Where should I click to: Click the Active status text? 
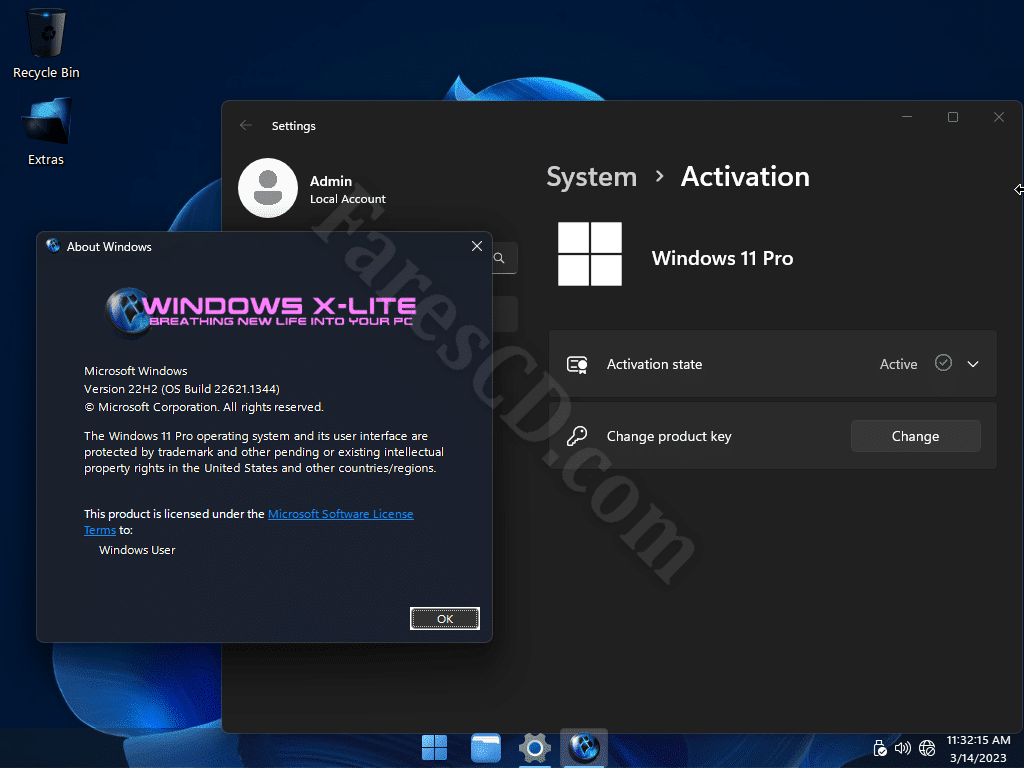click(x=899, y=364)
